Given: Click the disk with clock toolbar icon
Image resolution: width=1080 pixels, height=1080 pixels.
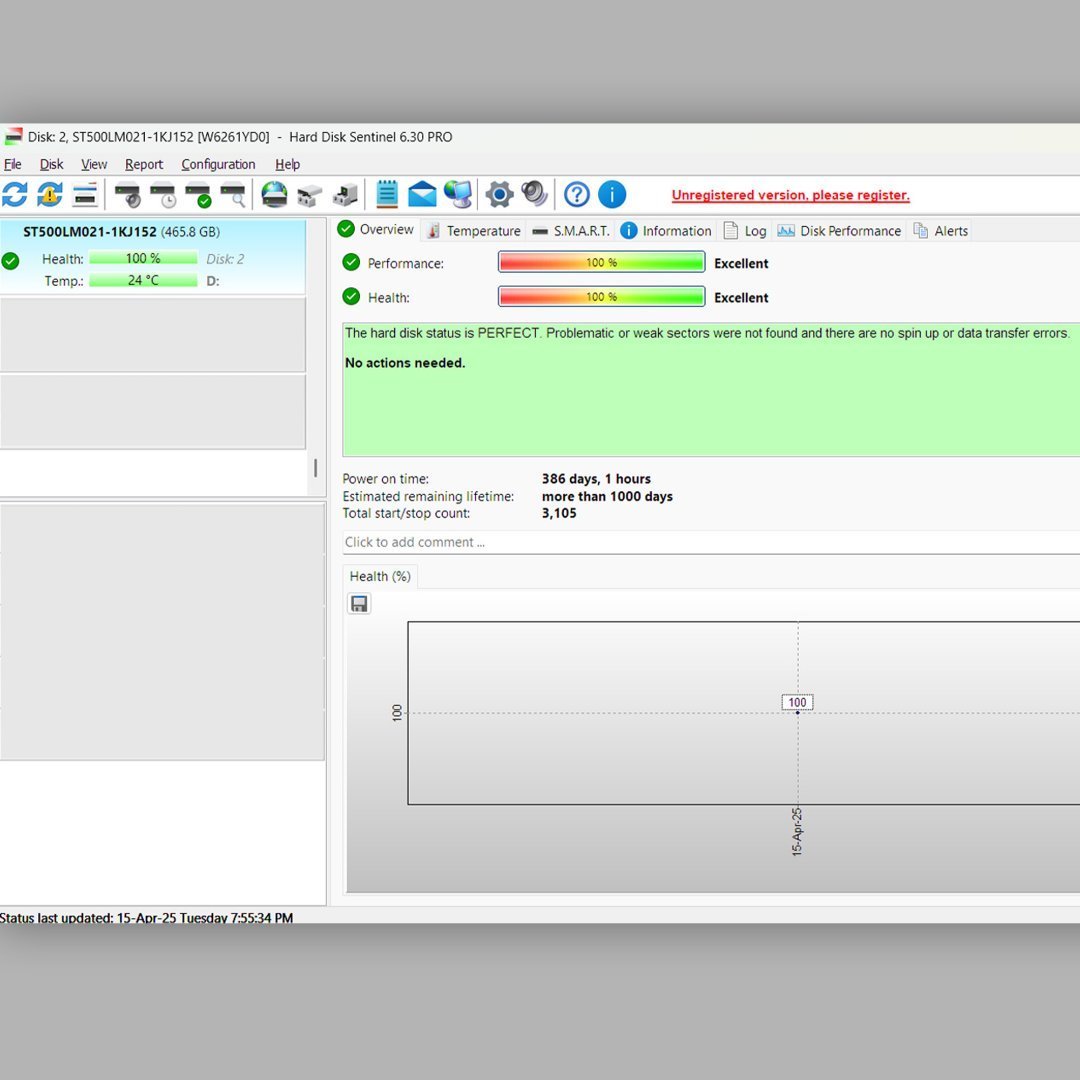Looking at the screenshot, I should coord(163,194).
